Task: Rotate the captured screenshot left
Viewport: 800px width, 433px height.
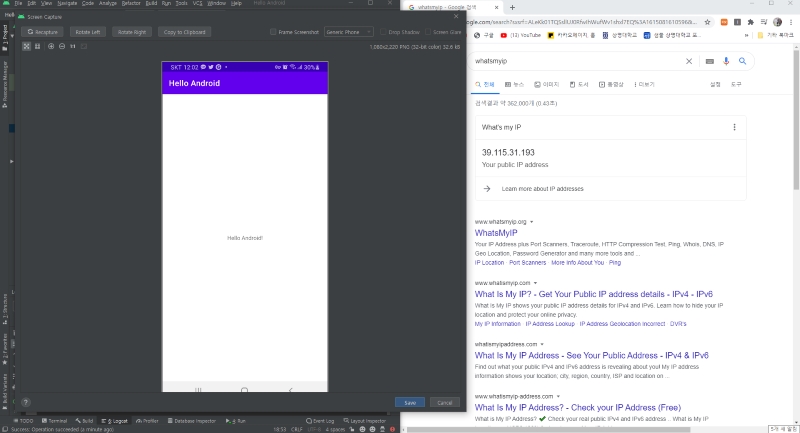Action: tap(88, 32)
